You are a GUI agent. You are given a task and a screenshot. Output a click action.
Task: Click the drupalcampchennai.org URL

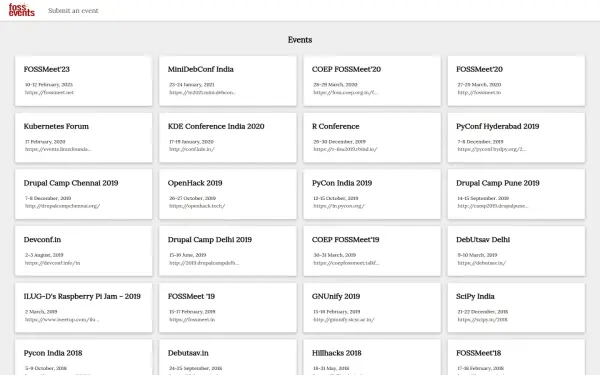pos(62,206)
